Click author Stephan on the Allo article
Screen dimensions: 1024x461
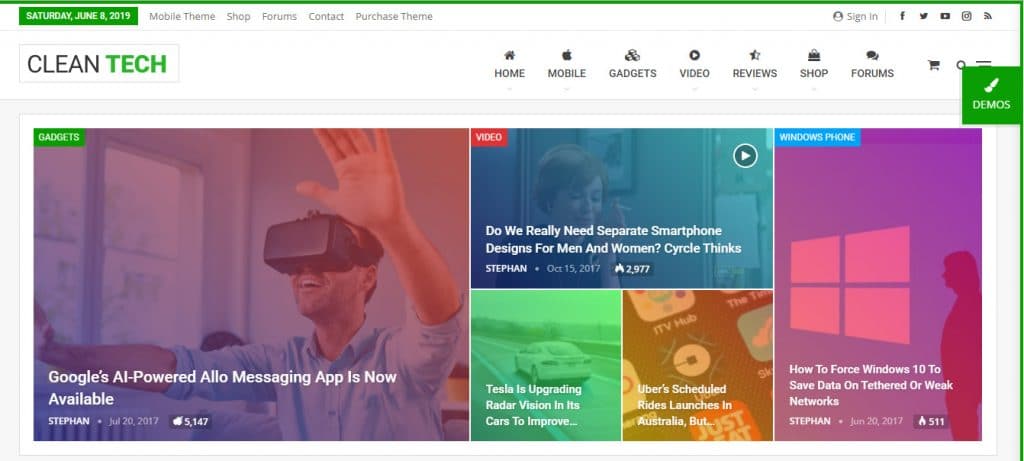(69, 421)
